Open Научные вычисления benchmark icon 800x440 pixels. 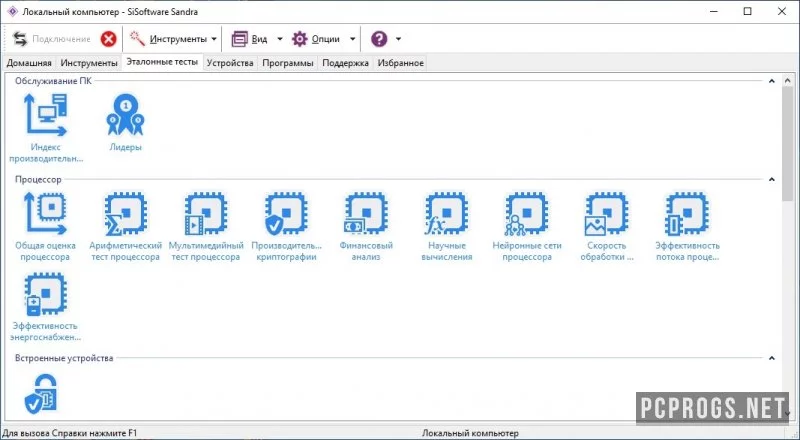(446, 214)
